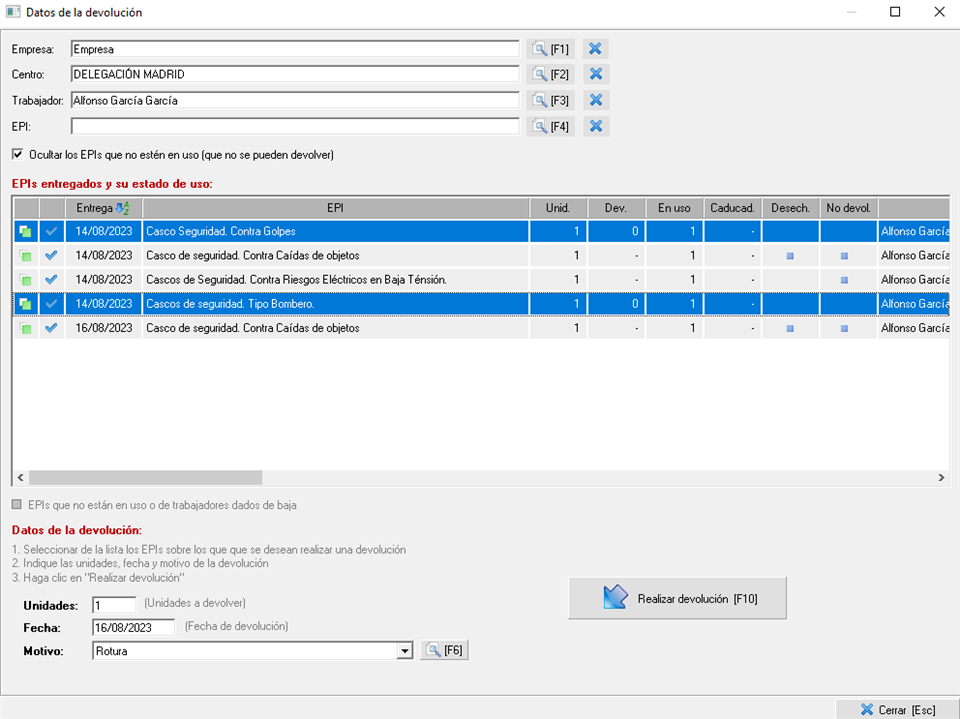The width and height of the screenshot is (960, 719).
Task: Toggle 'EPIs que no están en uso o de trabajadores dados de baja'
Action: 17,505
